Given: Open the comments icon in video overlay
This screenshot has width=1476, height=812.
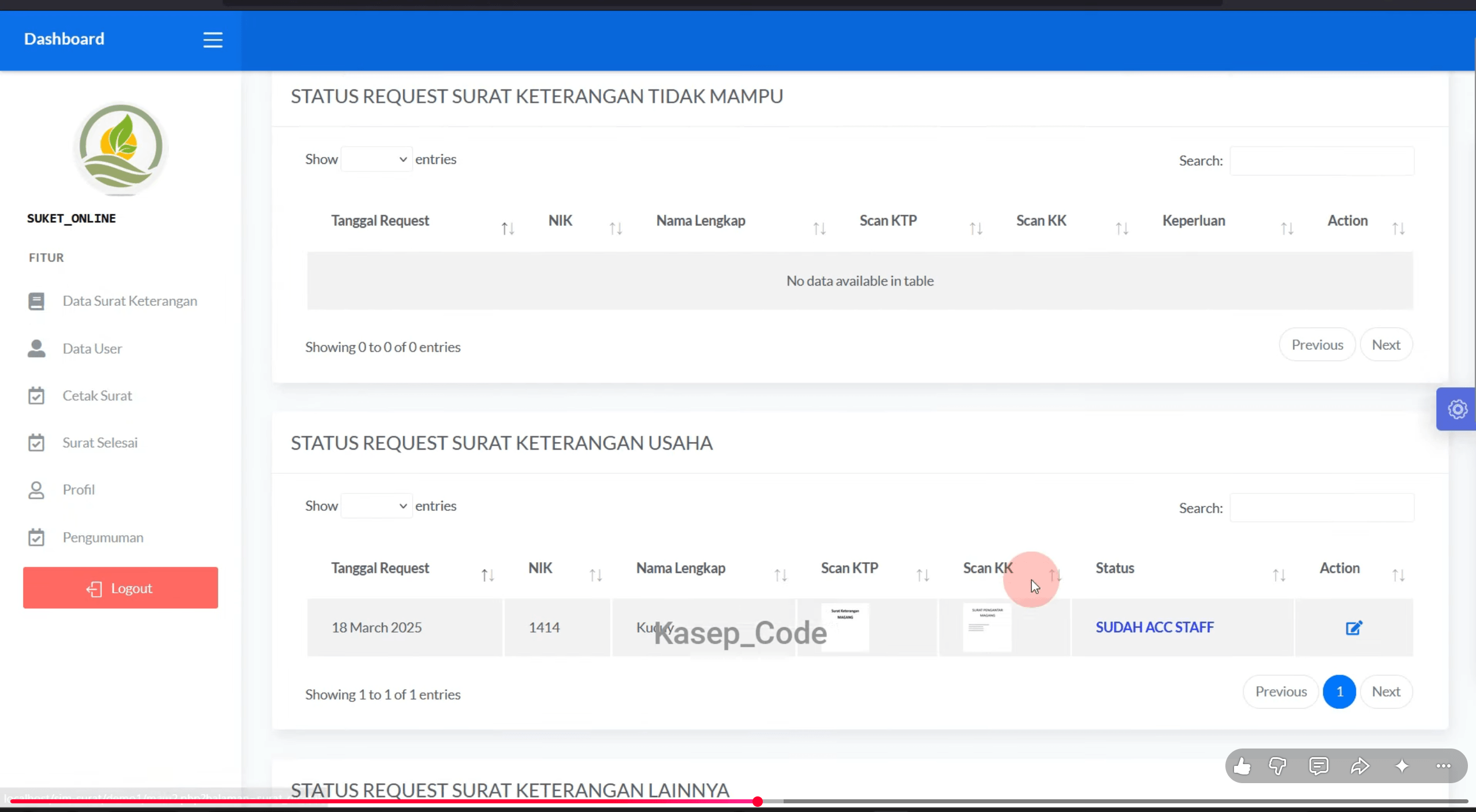Looking at the screenshot, I should [x=1319, y=766].
